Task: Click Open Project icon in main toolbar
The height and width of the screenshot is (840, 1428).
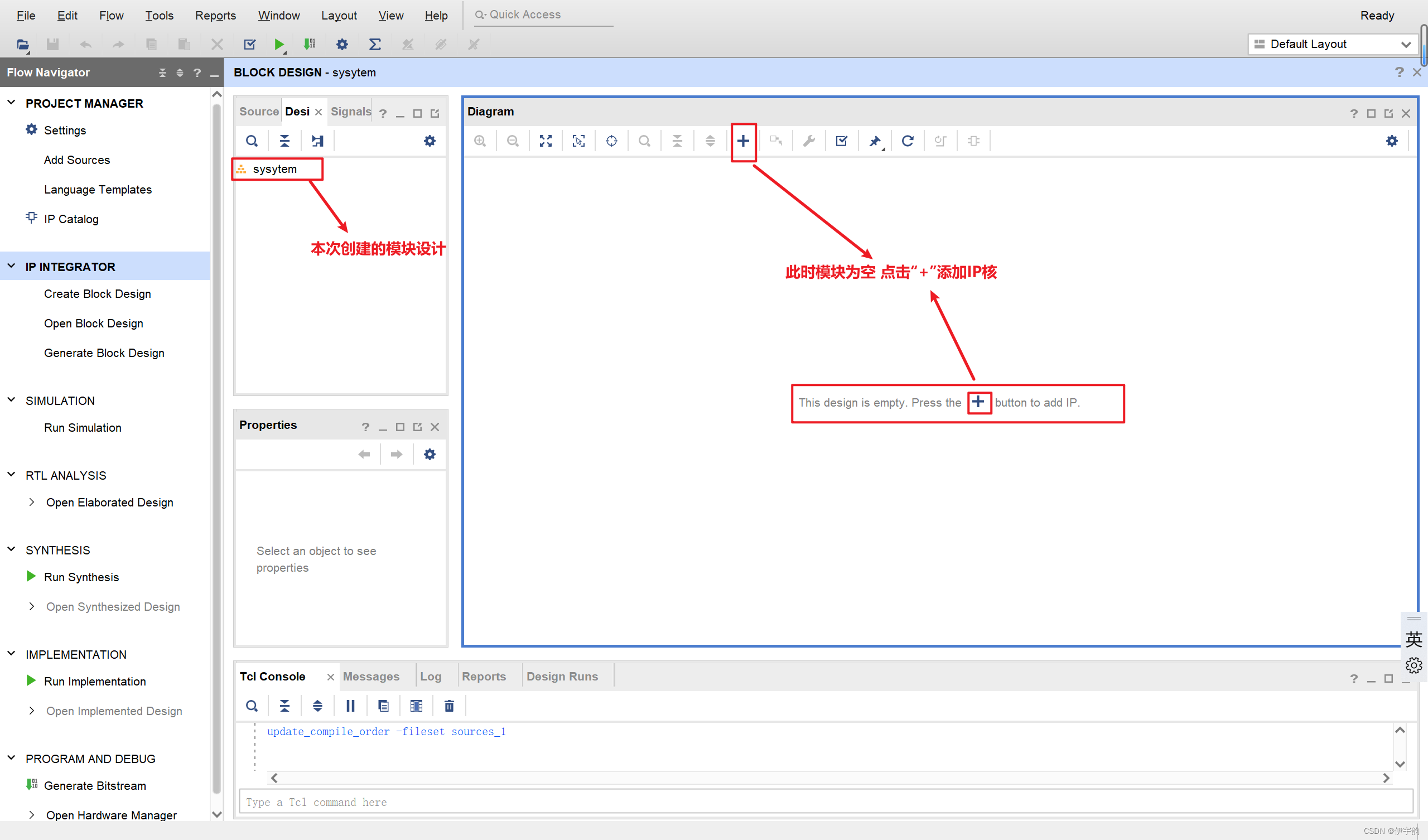Action: [23, 44]
